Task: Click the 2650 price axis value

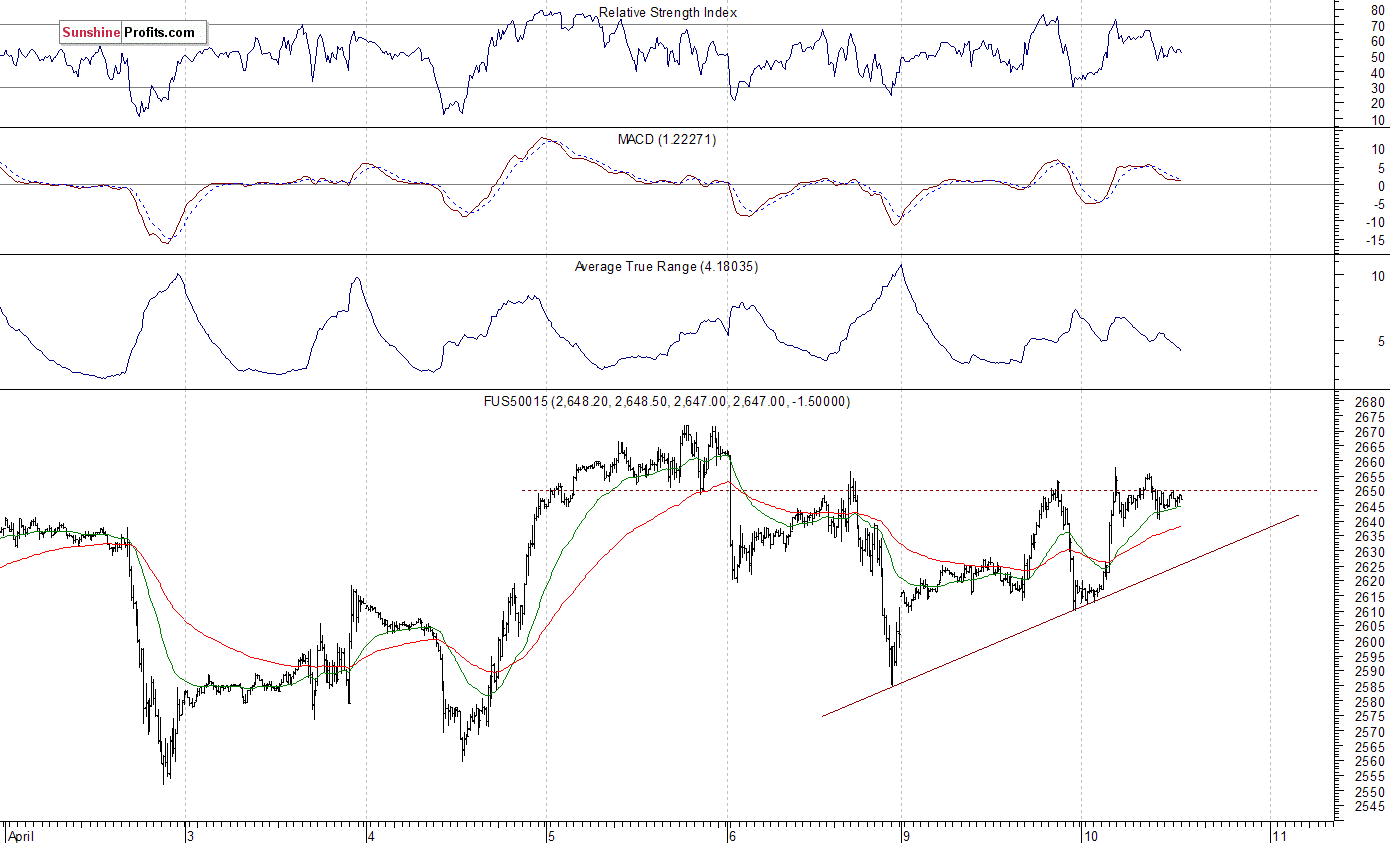Action: click(x=1372, y=492)
